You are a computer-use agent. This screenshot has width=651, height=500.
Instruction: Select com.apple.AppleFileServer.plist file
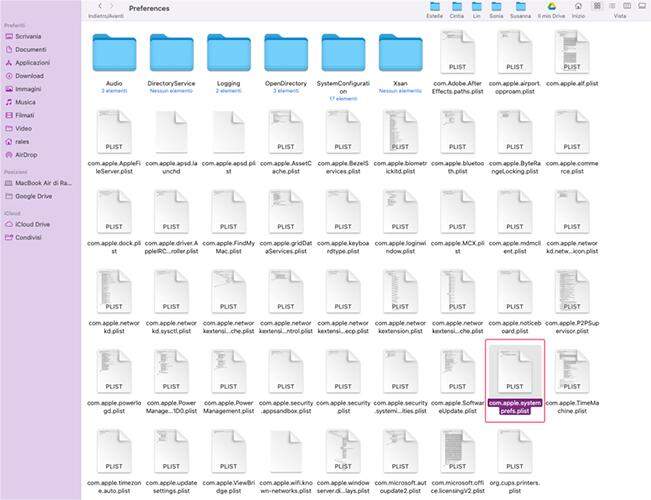point(114,132)
